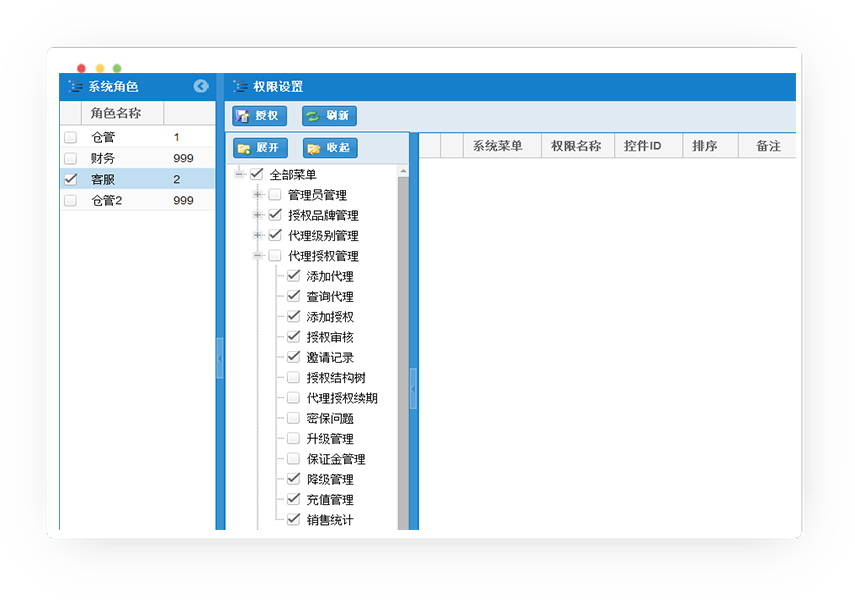This screenshot has height=600, width=855.
Task: Expand the 管理员管理 tree node
Action: tap(258, 195)
